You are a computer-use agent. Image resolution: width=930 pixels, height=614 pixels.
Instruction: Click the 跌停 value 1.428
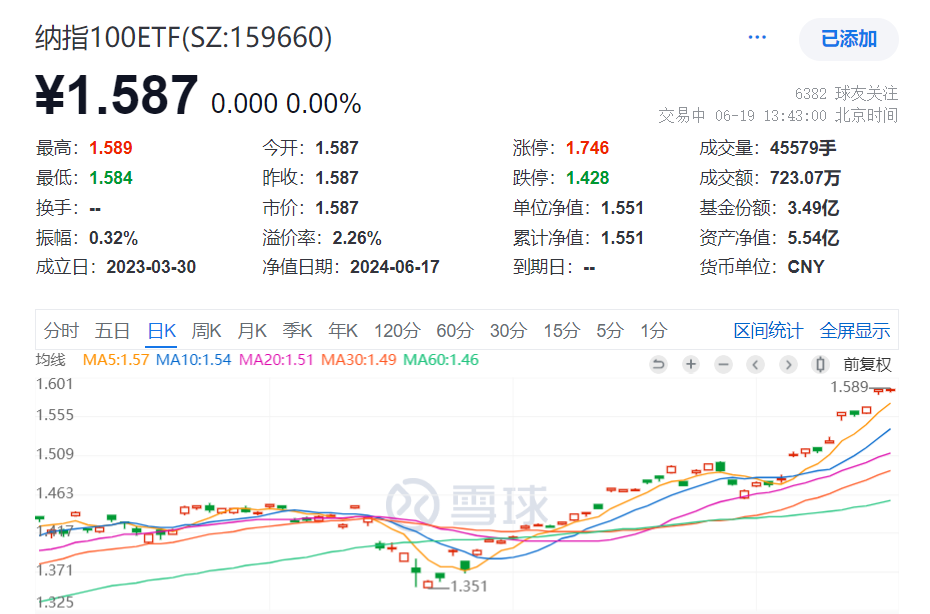pyautogui.click(x=587, y=178)
